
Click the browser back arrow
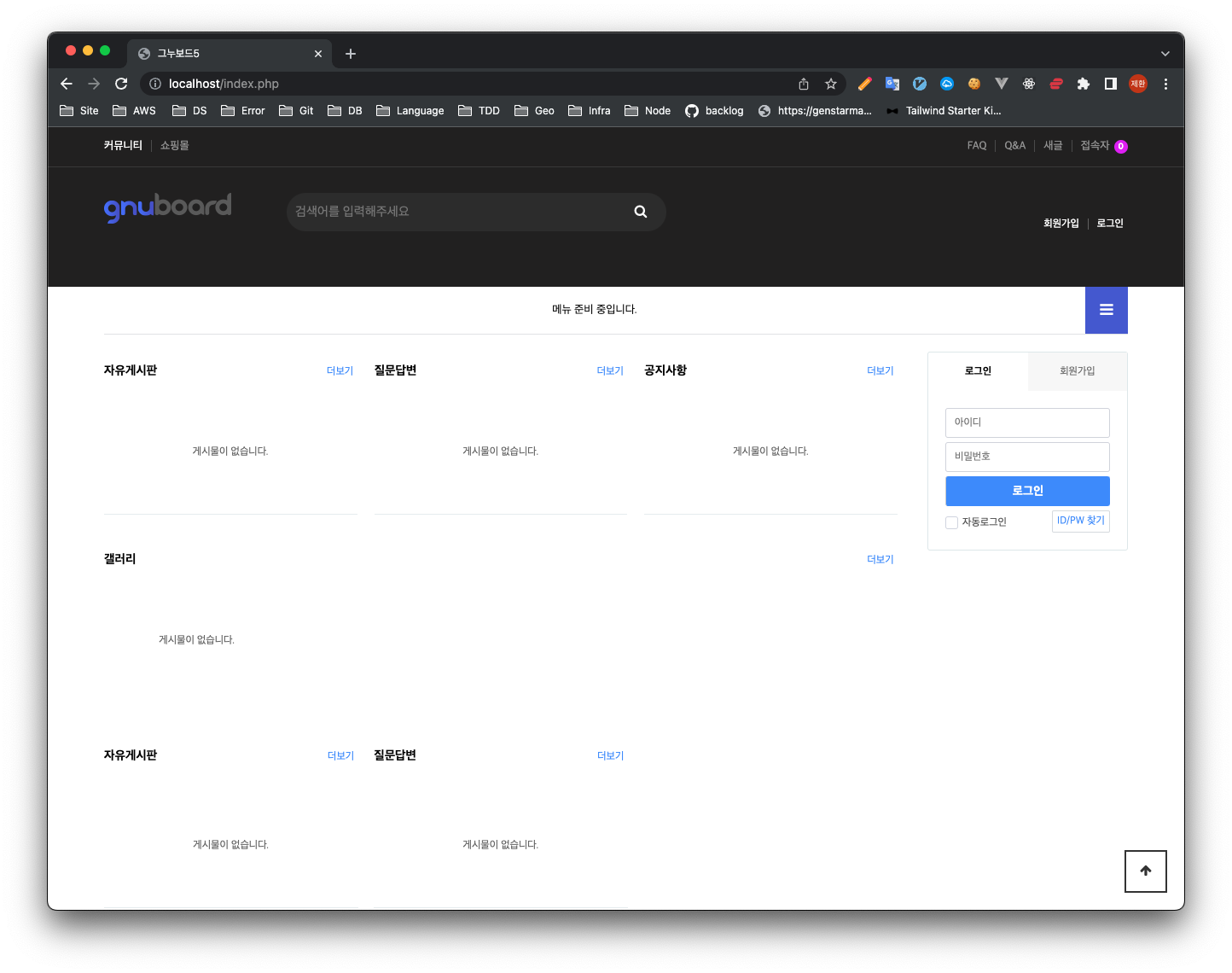(x=67, y=84)
